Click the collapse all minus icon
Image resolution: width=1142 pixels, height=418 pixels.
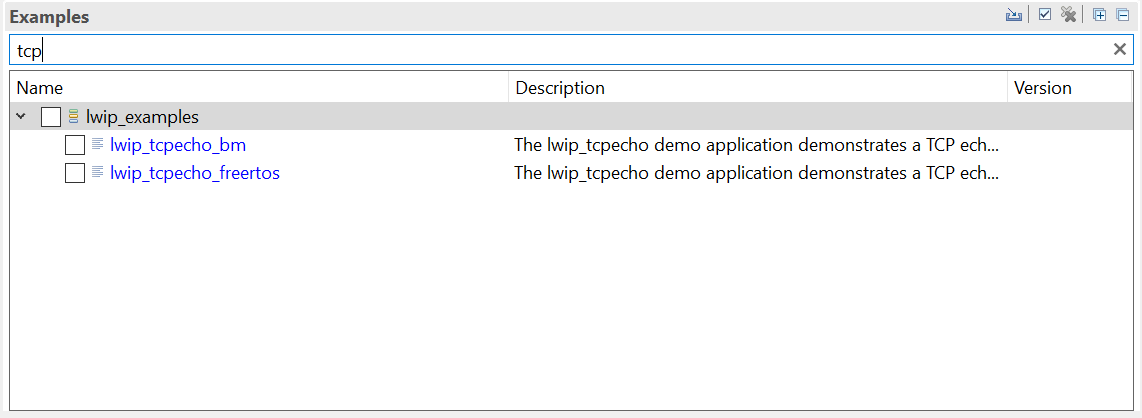click(x=1122, y=15)
